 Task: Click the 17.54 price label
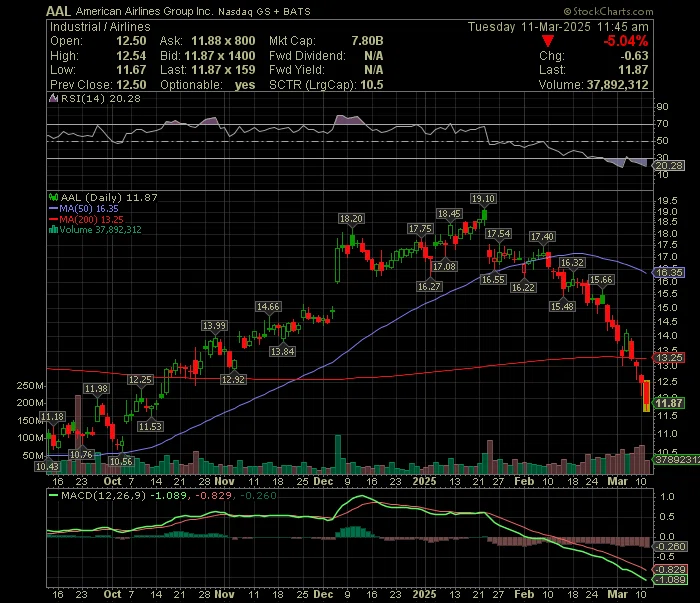click(x=498, y=234)
